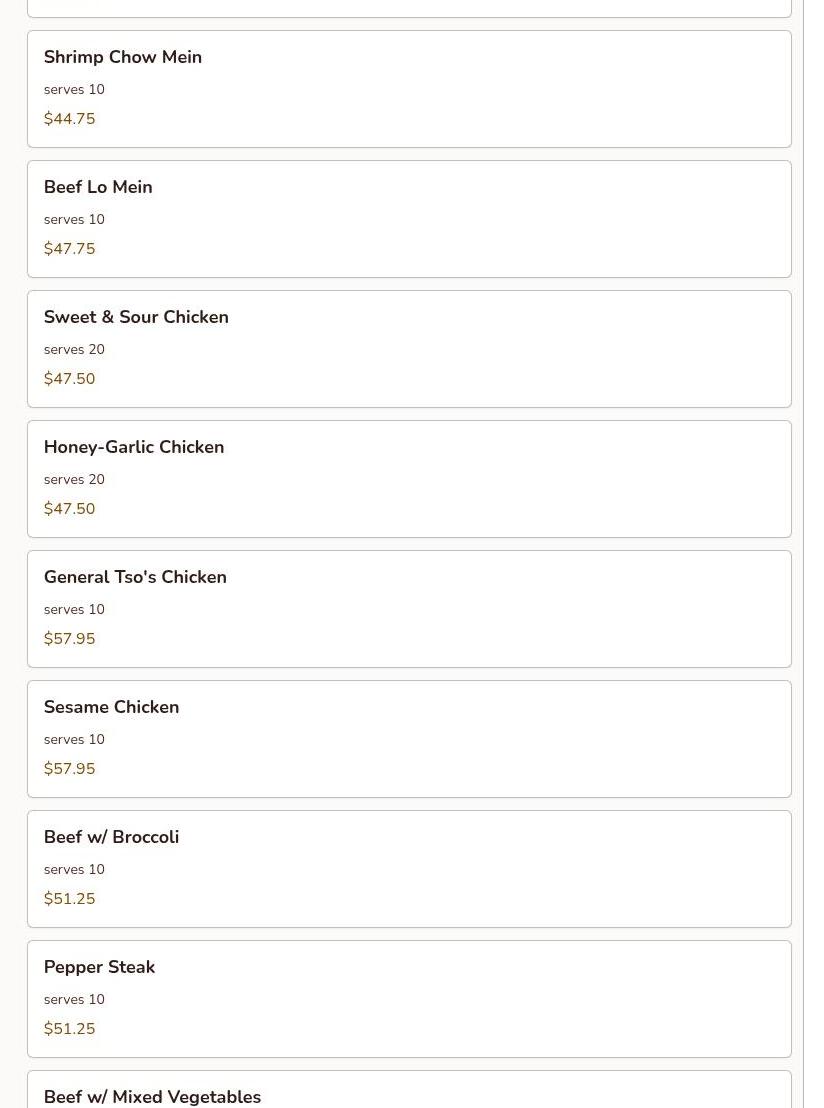Select the Beef Lo Mein item
Viewport: 824px width, 1108px height.
[x=409, y=219]
